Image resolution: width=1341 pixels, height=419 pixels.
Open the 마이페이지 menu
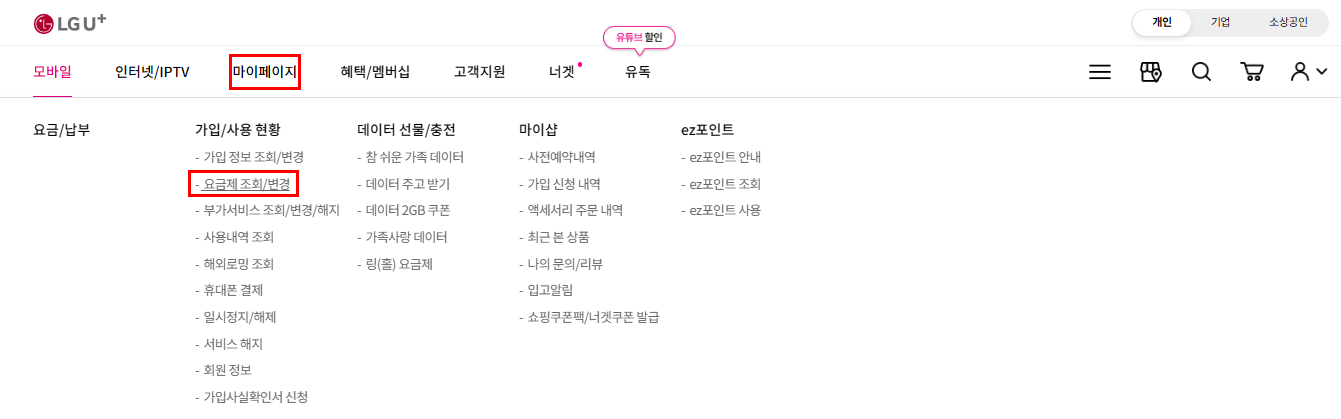265,72
